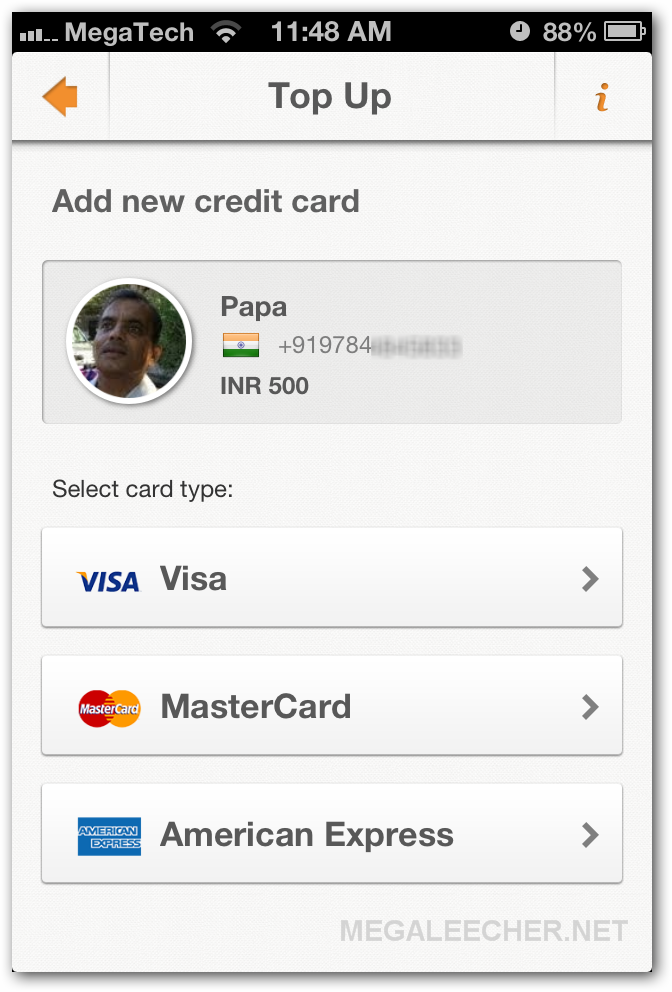Select MasterCard as card type
This screenshot has height=992, width=672.
pyautogui.click(x=332, y=705)
